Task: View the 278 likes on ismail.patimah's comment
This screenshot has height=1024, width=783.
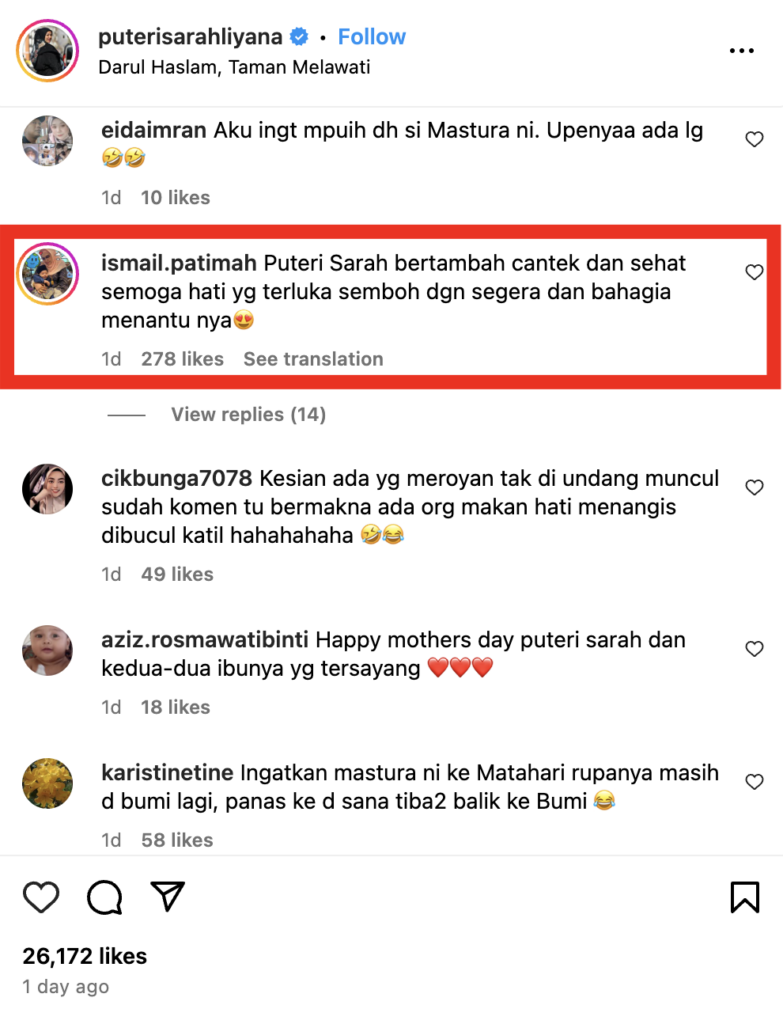Action: point(182,359)
